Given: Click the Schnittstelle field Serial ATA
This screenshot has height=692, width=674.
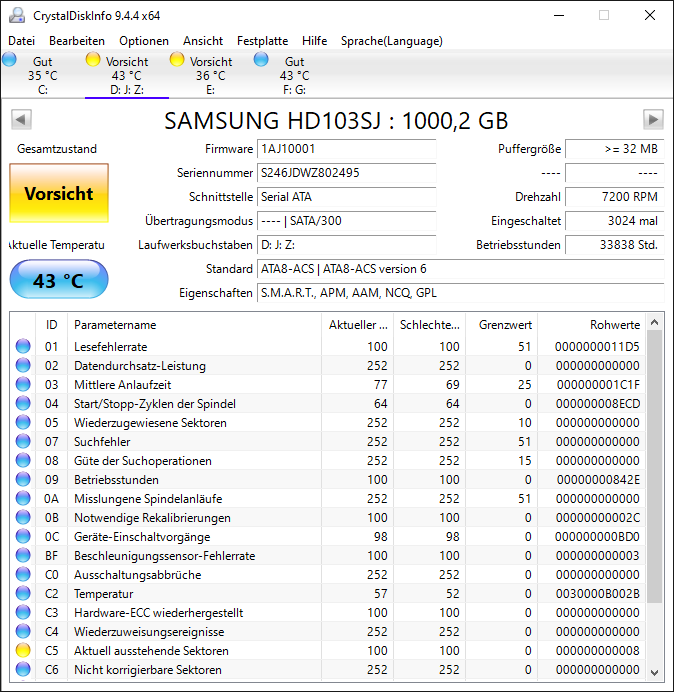Looking at the screenshot, I should click(347, 197).
